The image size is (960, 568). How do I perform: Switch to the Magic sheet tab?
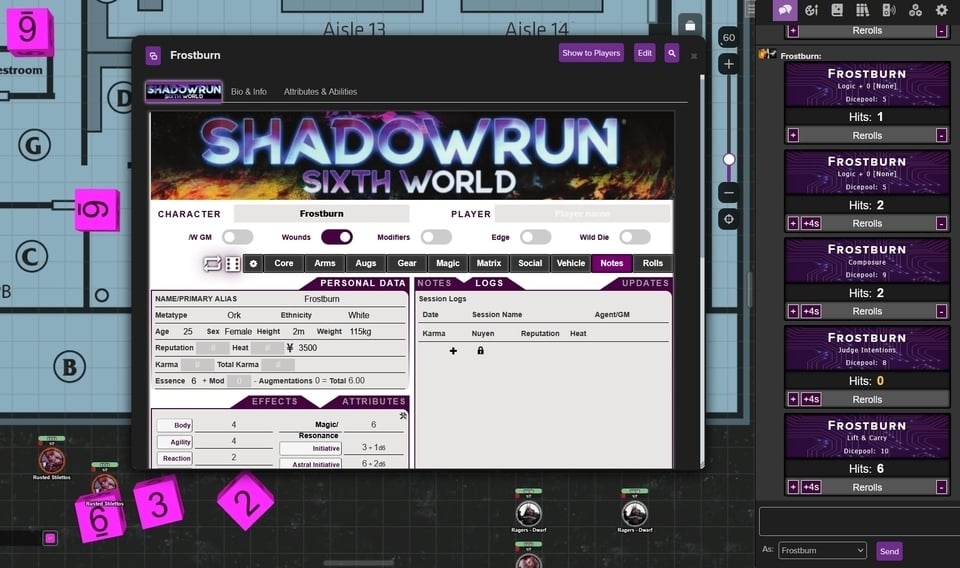448,263
